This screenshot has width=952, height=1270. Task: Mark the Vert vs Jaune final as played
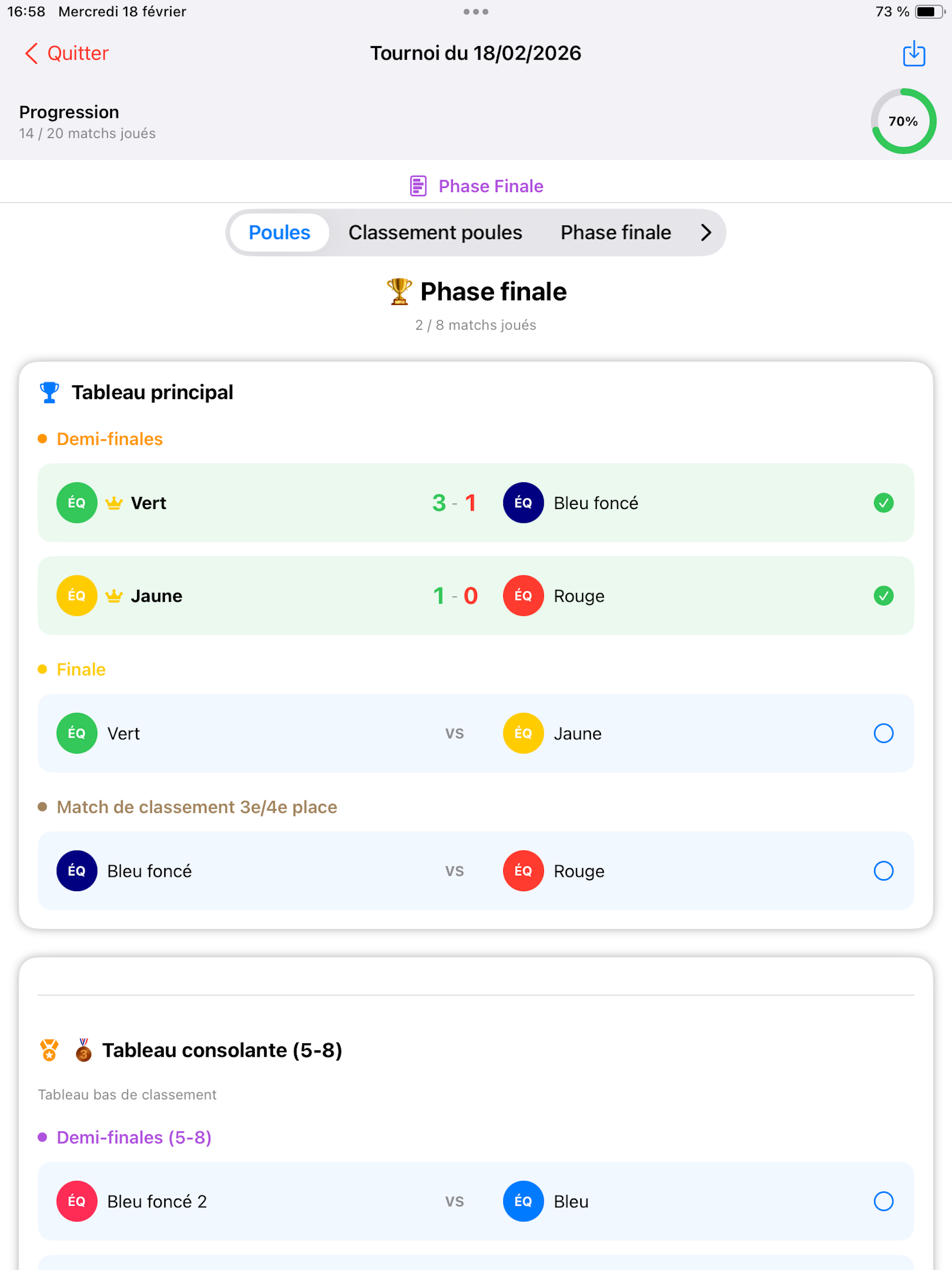(884, 733)
